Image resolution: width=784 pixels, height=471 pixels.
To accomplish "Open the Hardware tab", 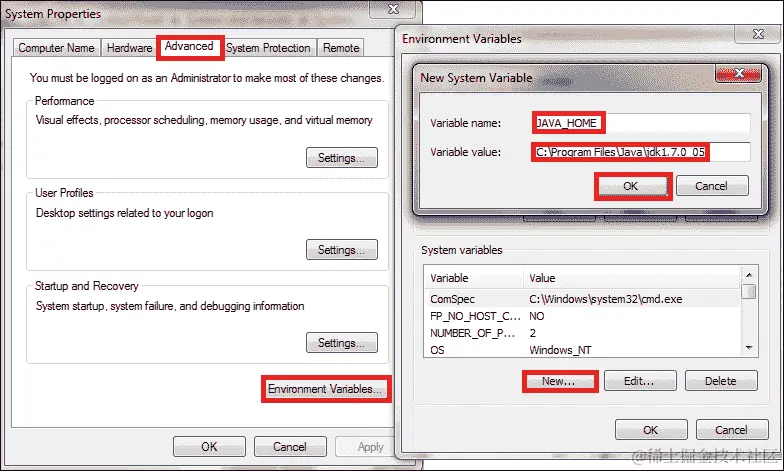I will point(129,48).
